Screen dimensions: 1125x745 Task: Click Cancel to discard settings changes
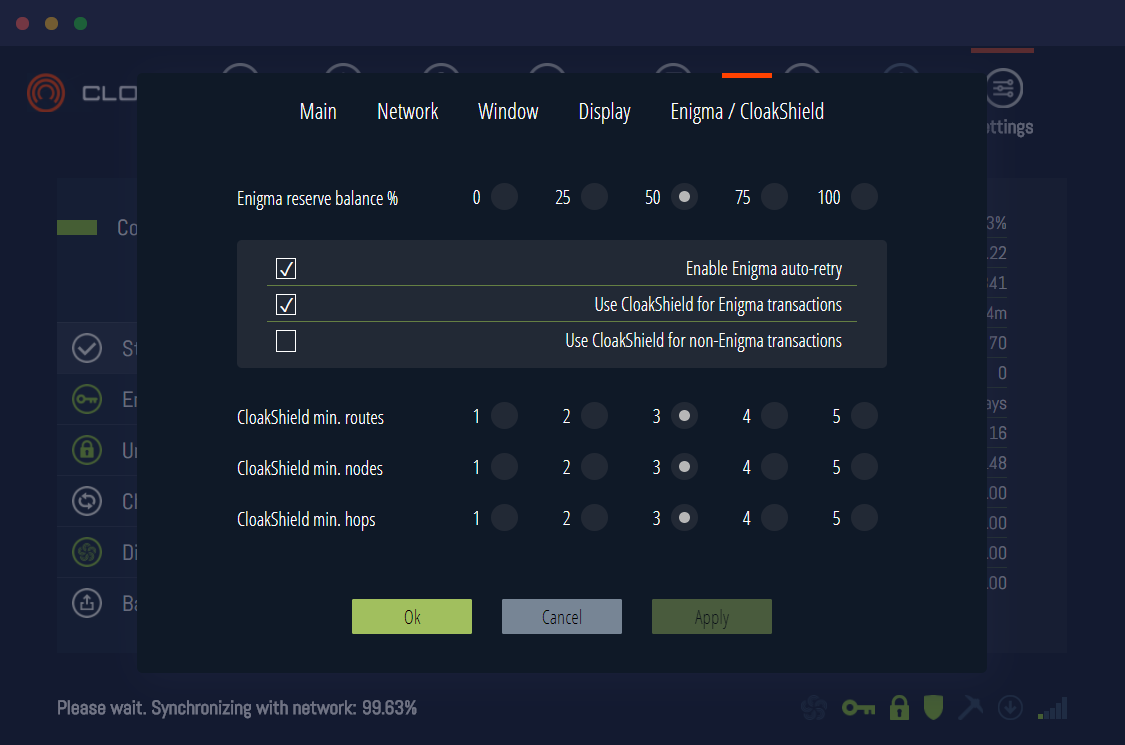[562, 617]
